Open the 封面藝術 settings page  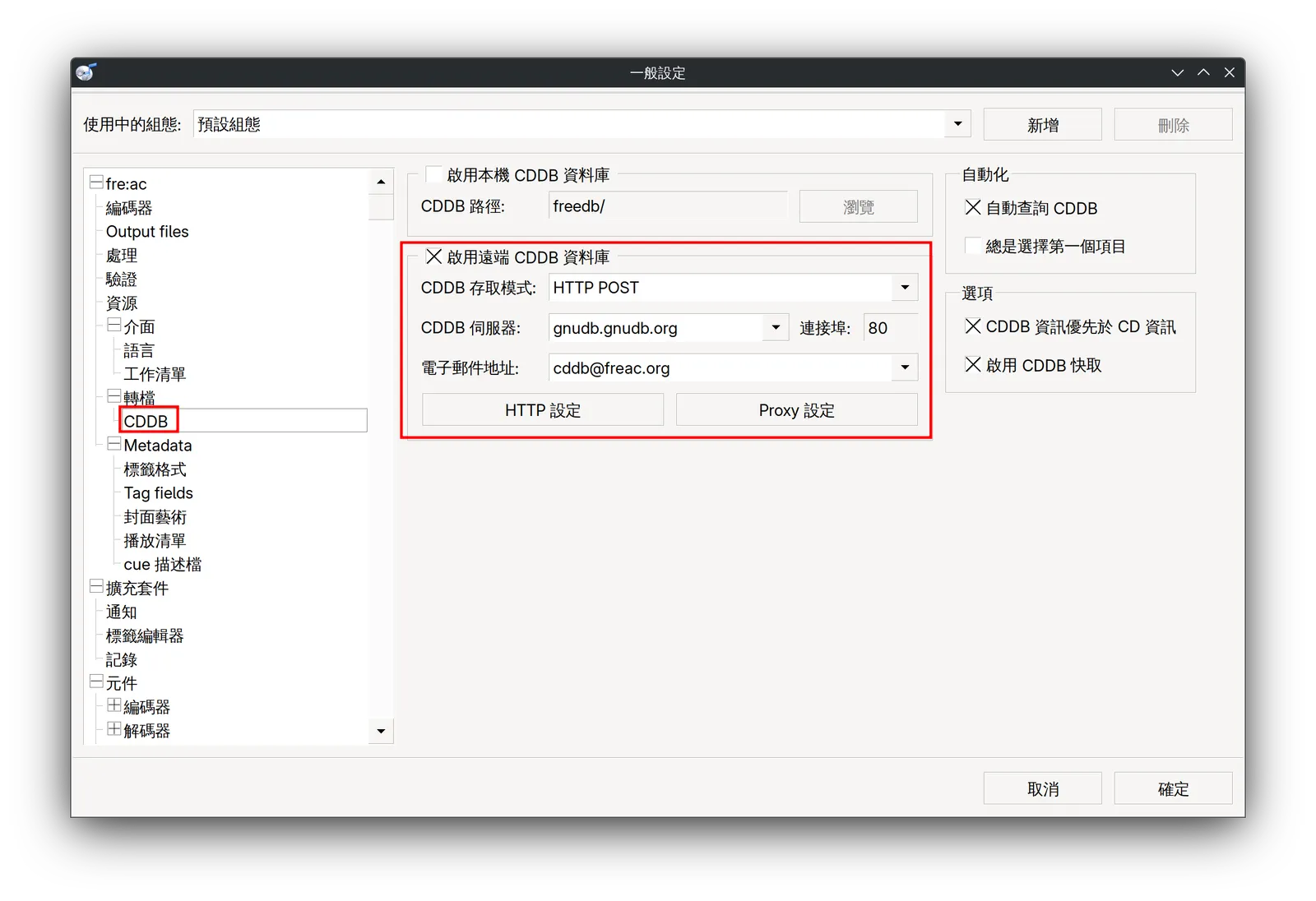[155, 517]
